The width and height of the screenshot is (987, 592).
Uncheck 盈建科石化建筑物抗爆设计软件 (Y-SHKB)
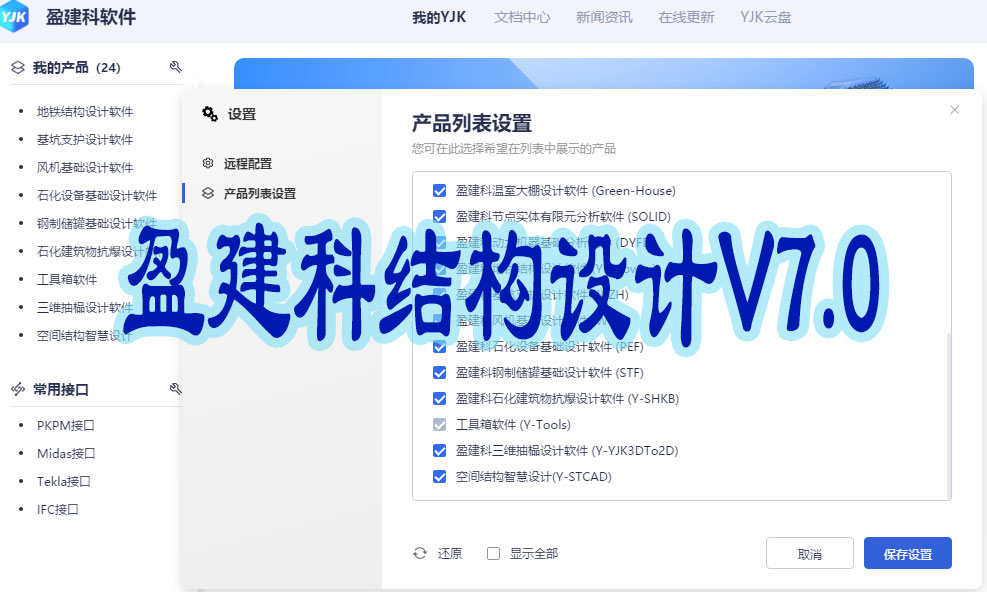439,399
